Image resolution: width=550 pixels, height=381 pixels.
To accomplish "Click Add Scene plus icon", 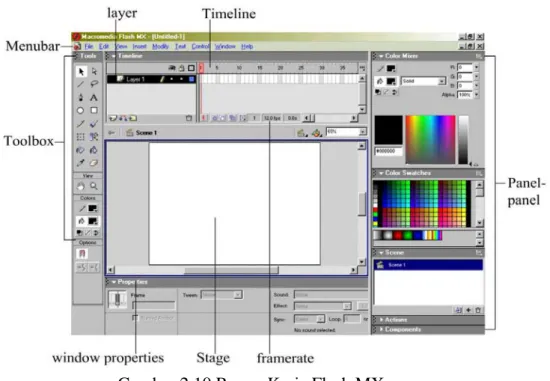I will 469,310.
